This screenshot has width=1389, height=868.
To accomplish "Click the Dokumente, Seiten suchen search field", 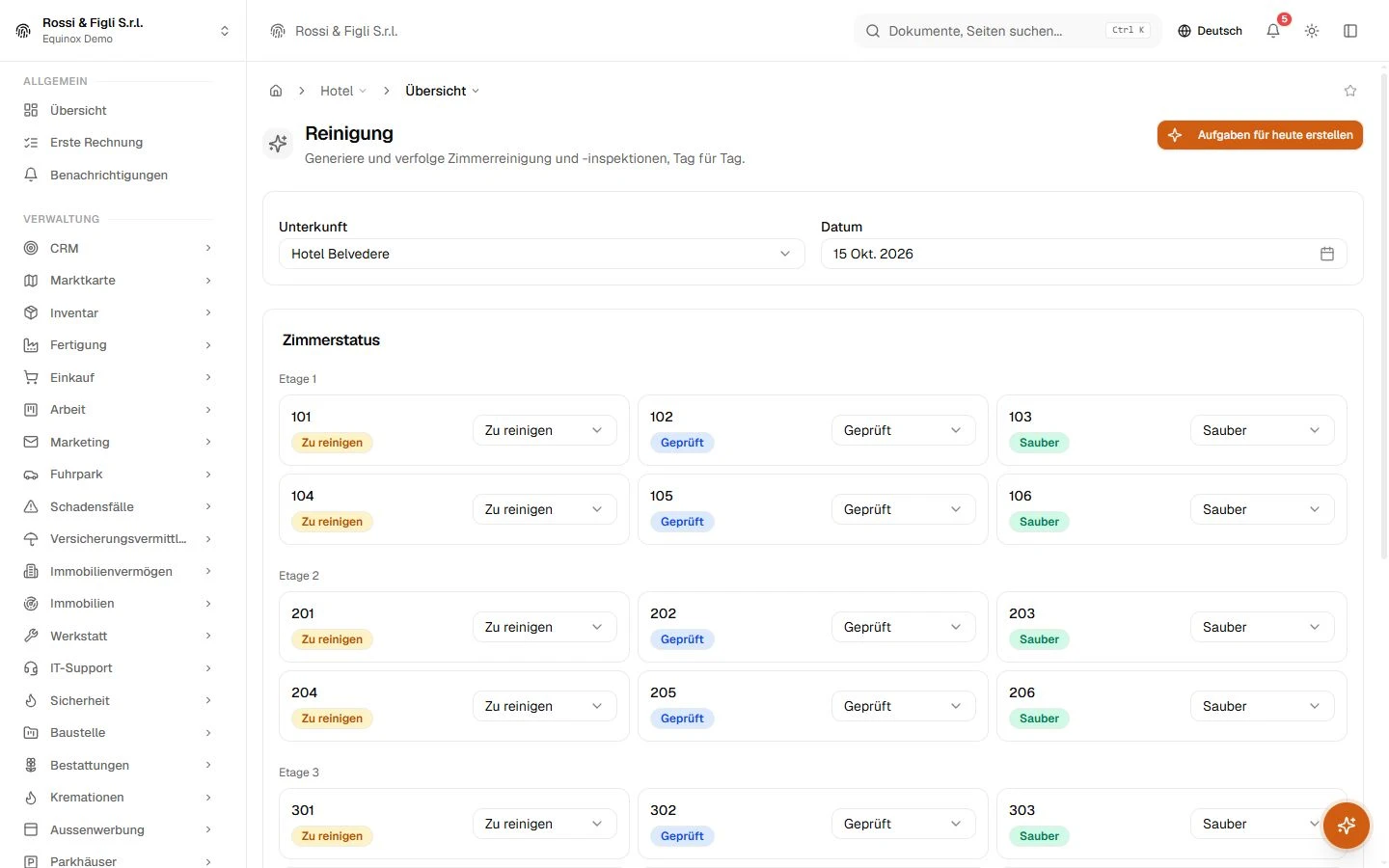I will point(1007,31).
